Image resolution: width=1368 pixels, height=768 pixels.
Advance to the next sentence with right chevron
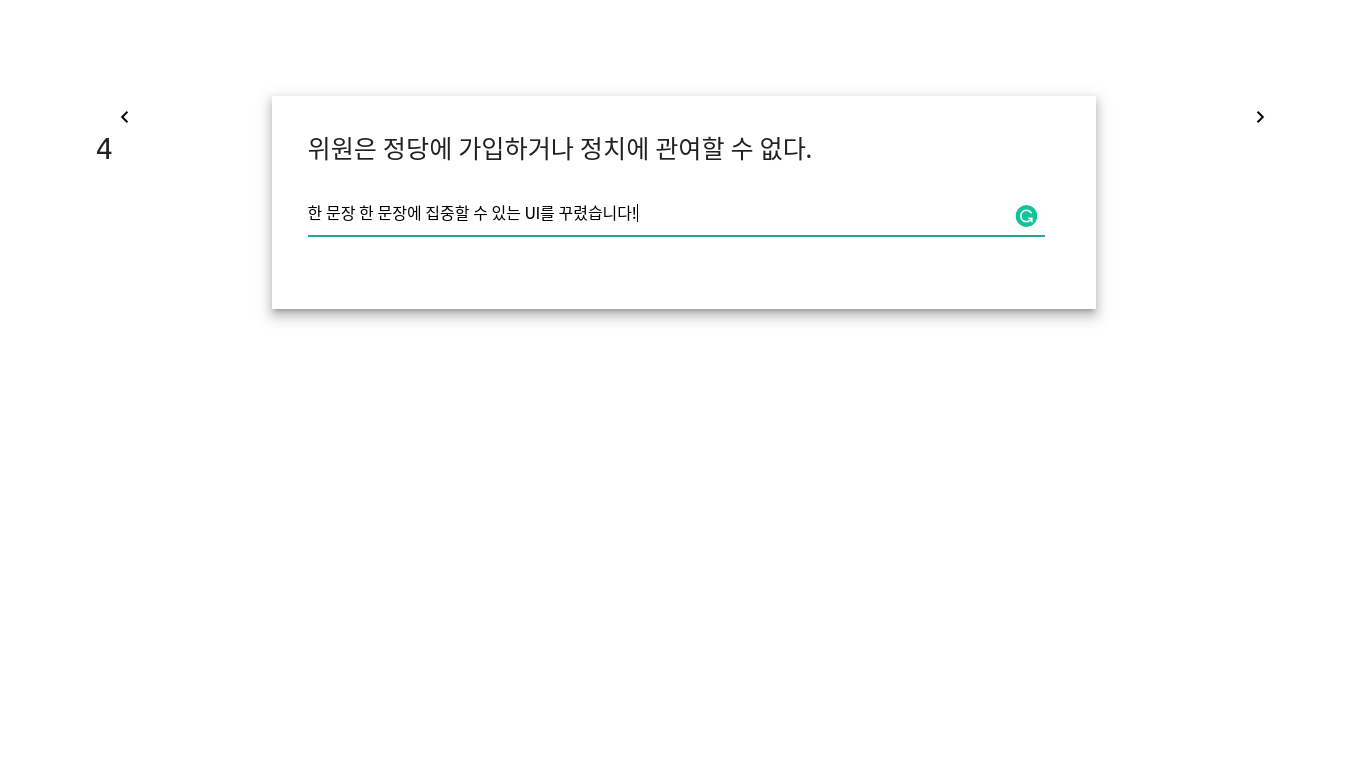pyautogui.click(x=1260, y=117)
